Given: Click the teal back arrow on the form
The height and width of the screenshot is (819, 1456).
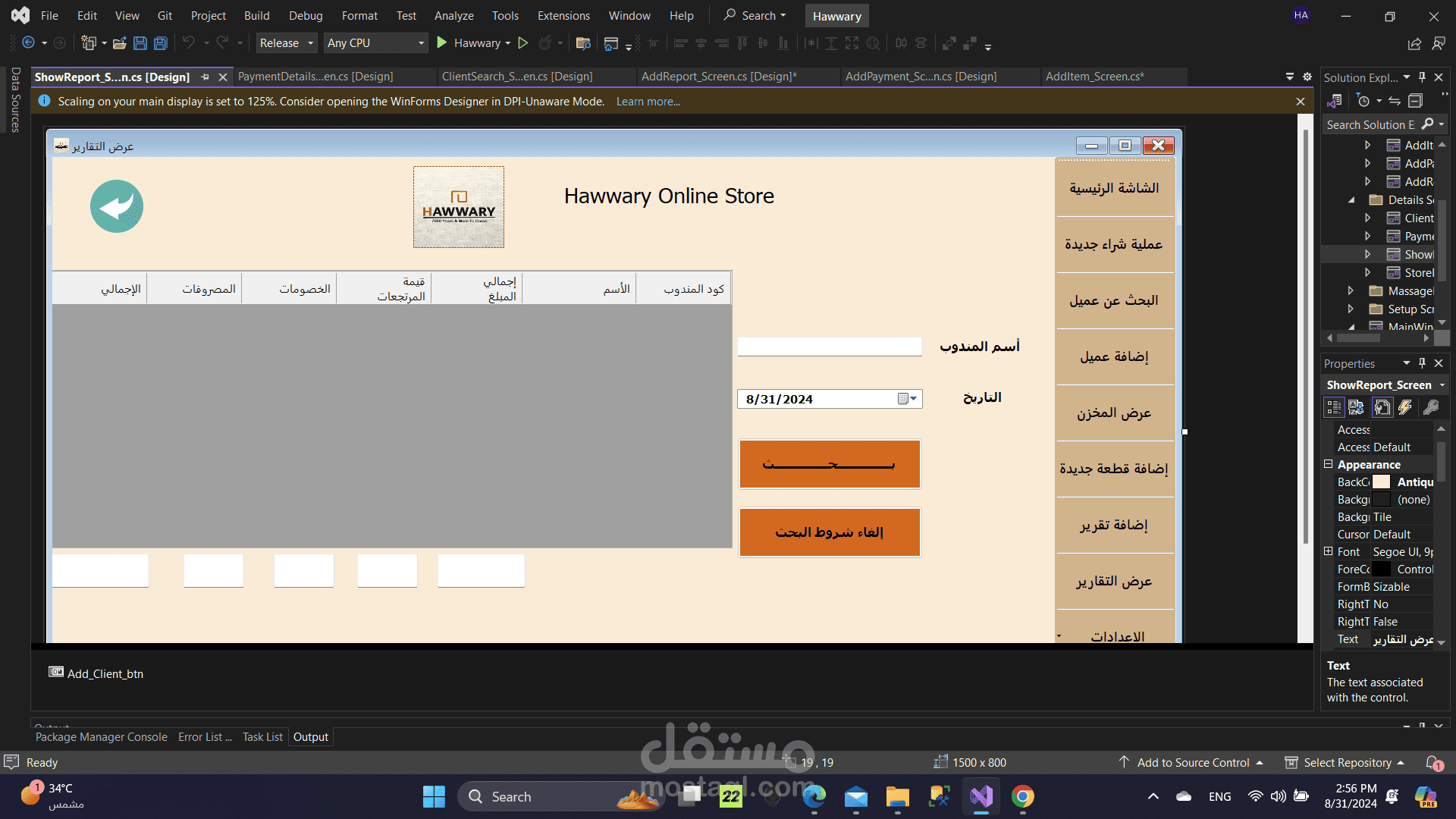Looking at the screenshot, I should (117, 206).
